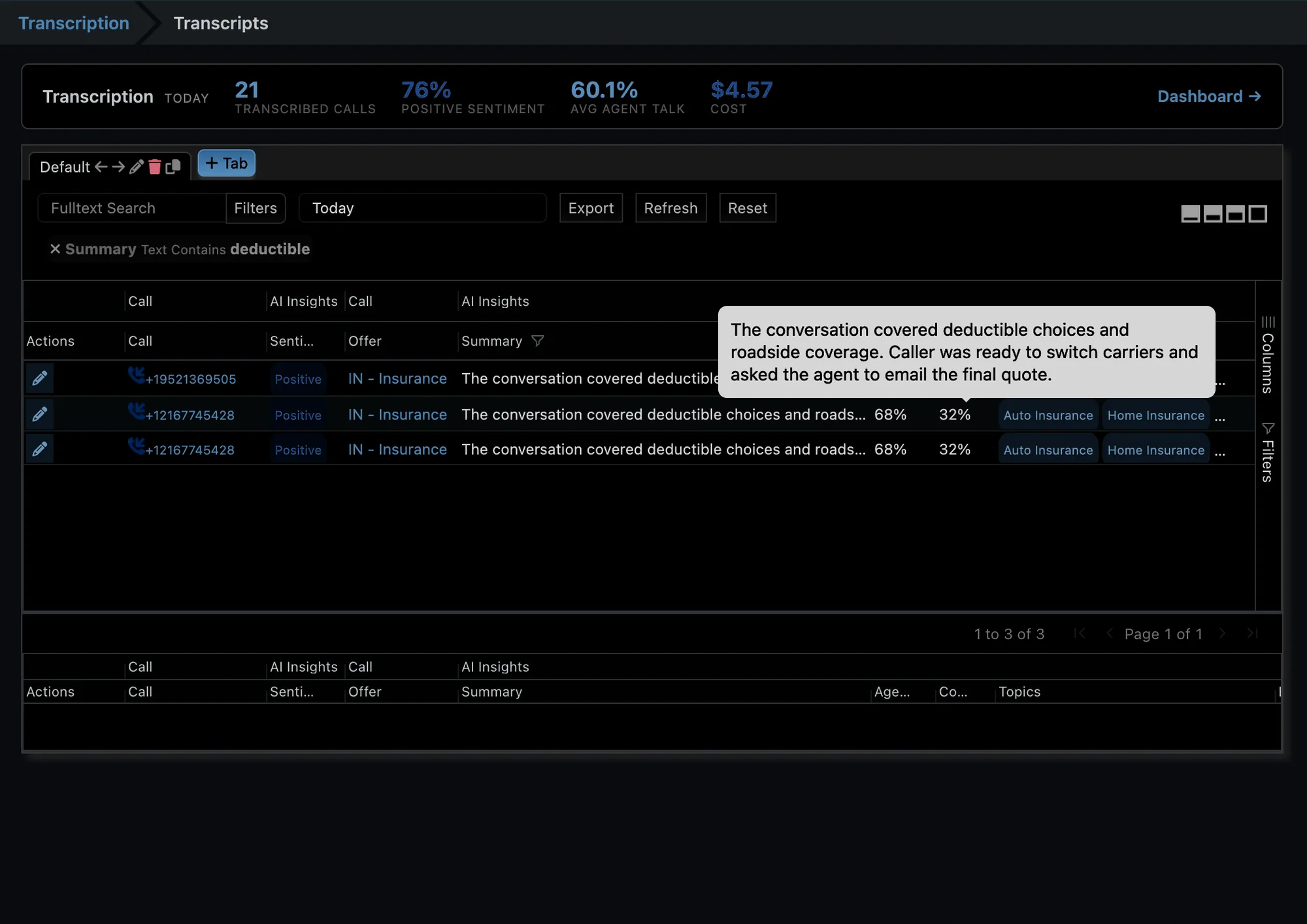Open the Dashboard link
Viewport: 1307px width, 924px height.
(1209, 96)
